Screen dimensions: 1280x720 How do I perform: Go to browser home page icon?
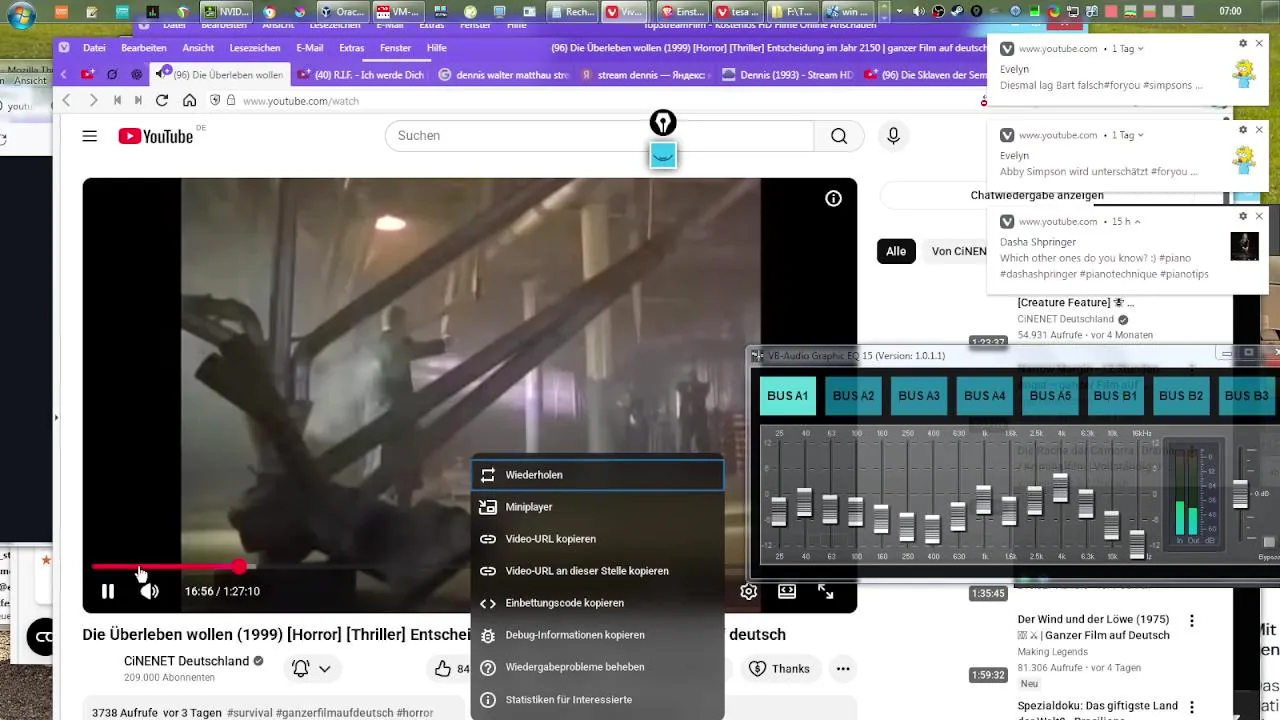click(x=189, y=101)
